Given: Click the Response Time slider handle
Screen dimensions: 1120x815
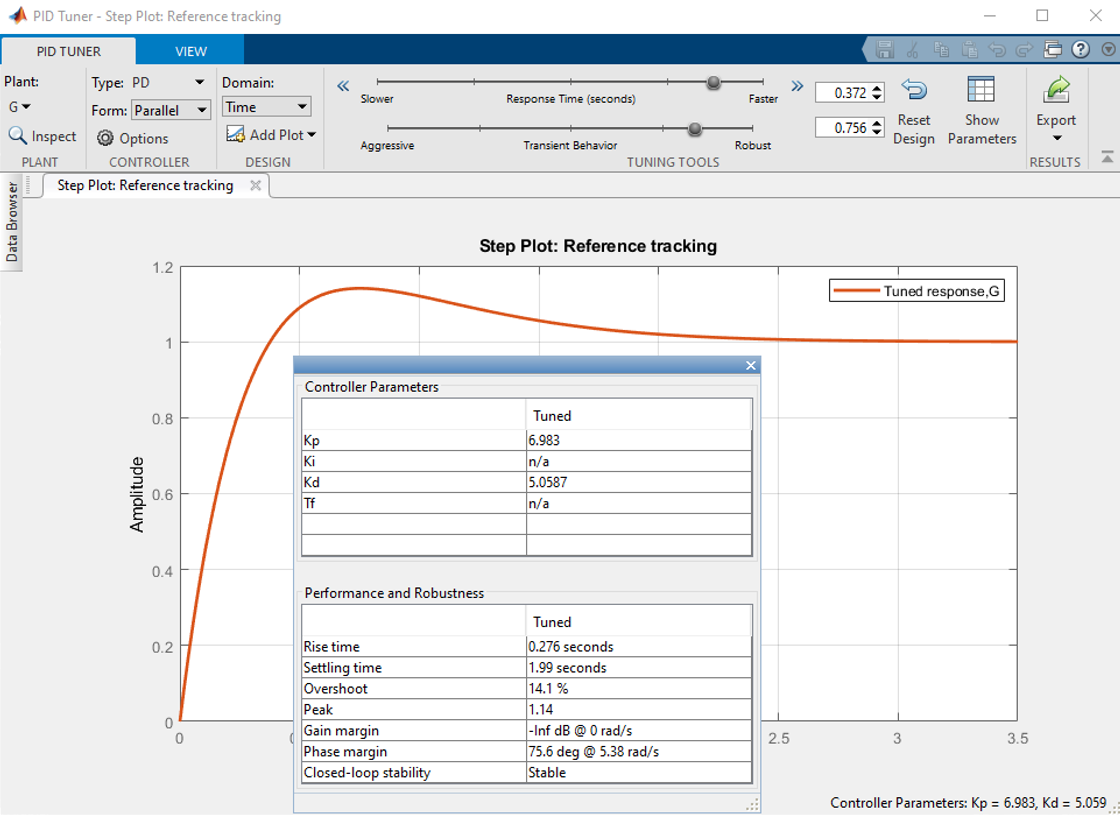Looking at the screenshot, I should pyautogui.click(x=714, y=83).
